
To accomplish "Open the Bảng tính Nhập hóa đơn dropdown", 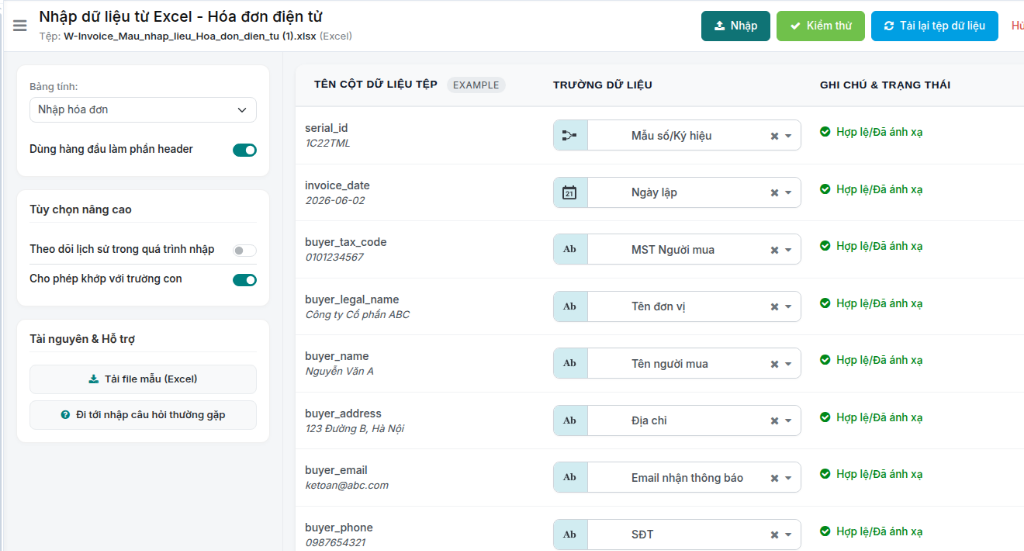I will (143, 110).
